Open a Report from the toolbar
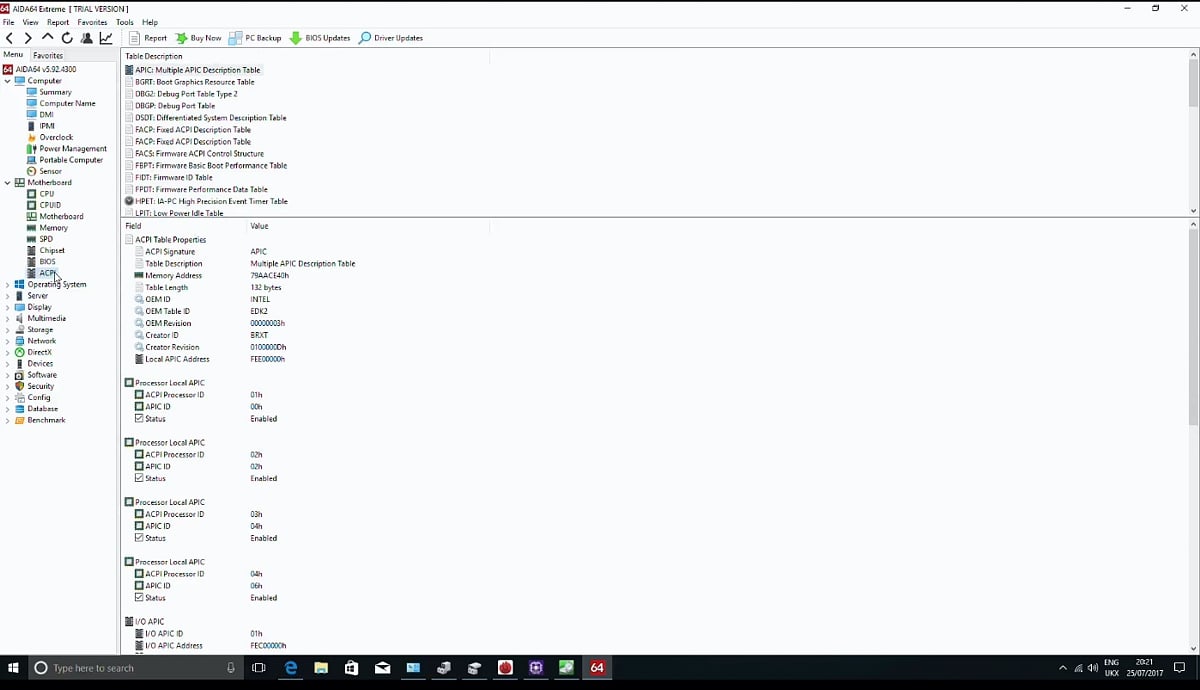Screen dimensions: 1200x690 [148, 38]
